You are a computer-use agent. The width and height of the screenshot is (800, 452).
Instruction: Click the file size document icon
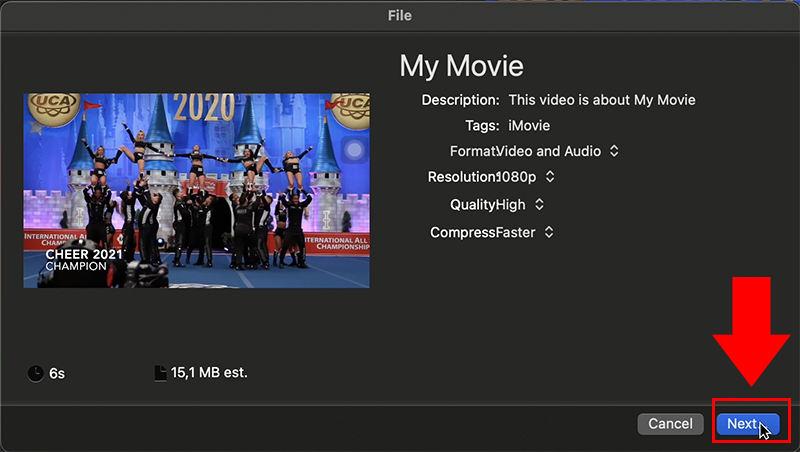(x=160, y=373)
